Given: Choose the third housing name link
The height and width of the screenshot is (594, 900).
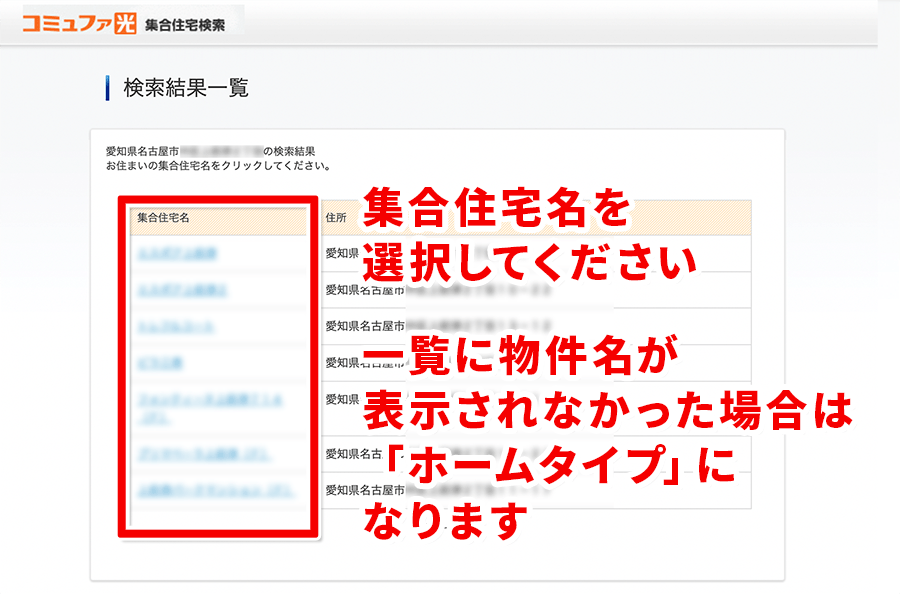Looking at the screenshot, I should coord(176,327).
